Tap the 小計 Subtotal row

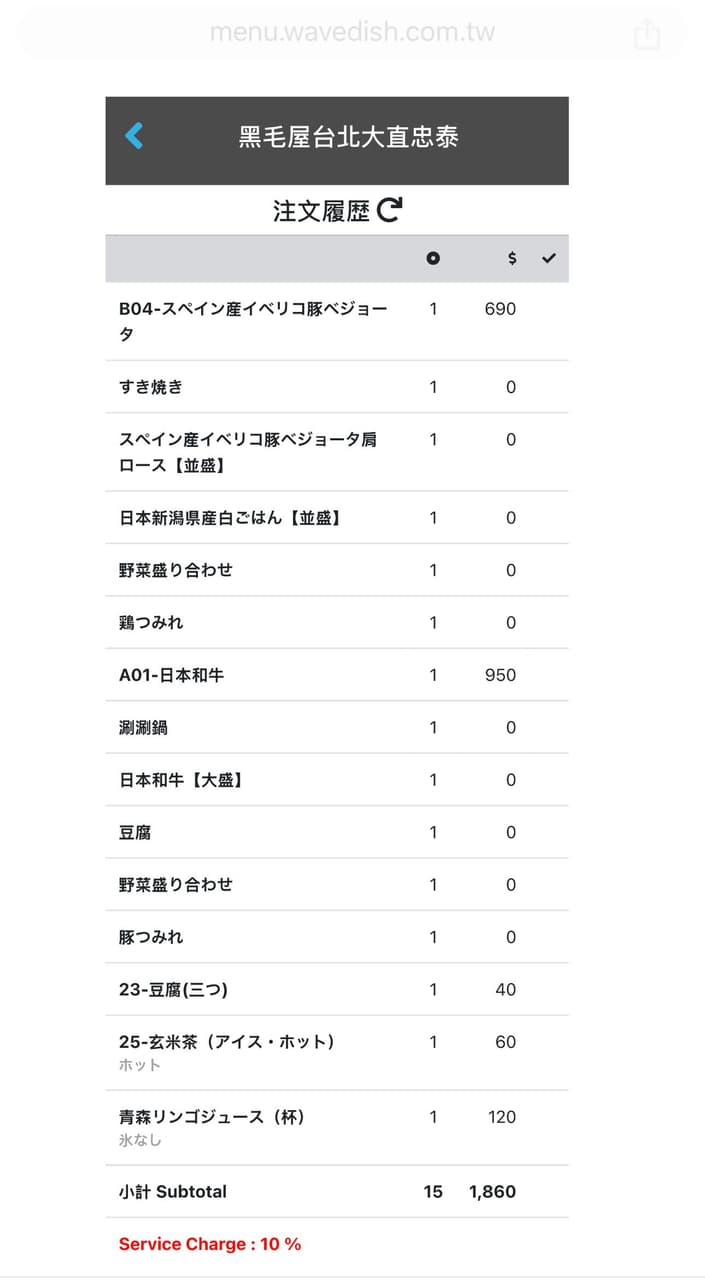(337, 1192)
